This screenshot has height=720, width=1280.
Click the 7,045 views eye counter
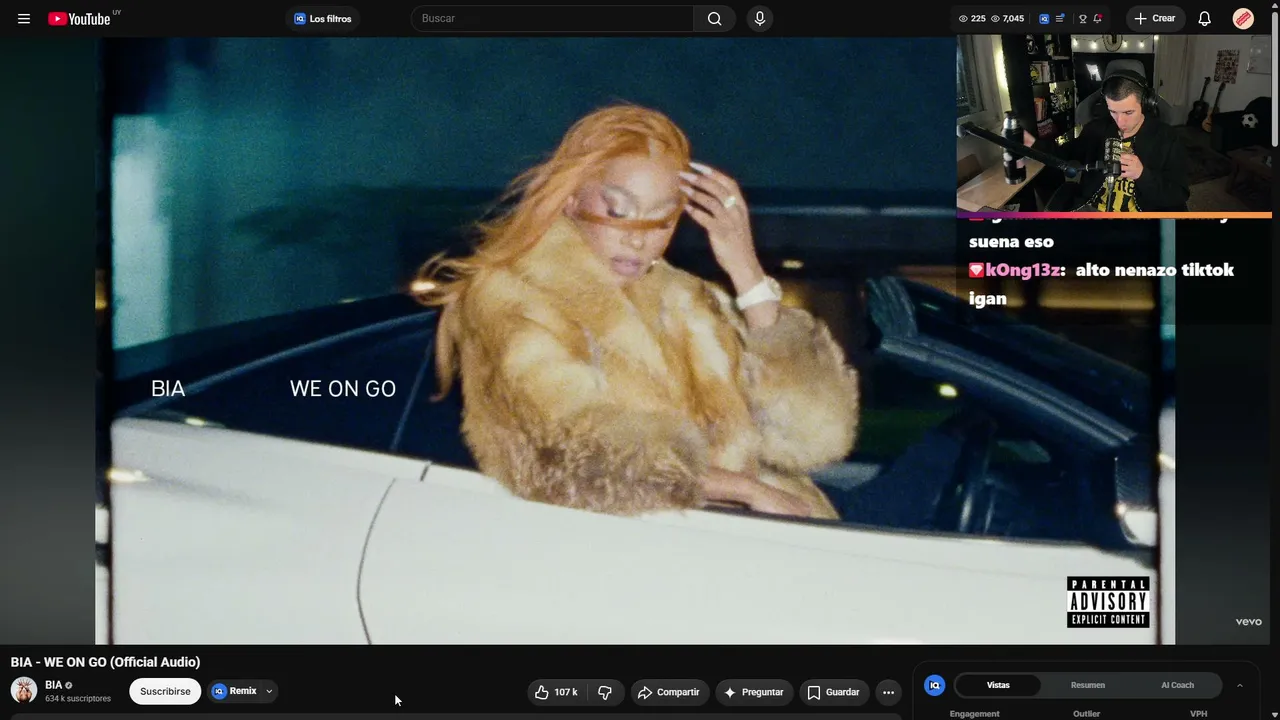(1008, 19)
